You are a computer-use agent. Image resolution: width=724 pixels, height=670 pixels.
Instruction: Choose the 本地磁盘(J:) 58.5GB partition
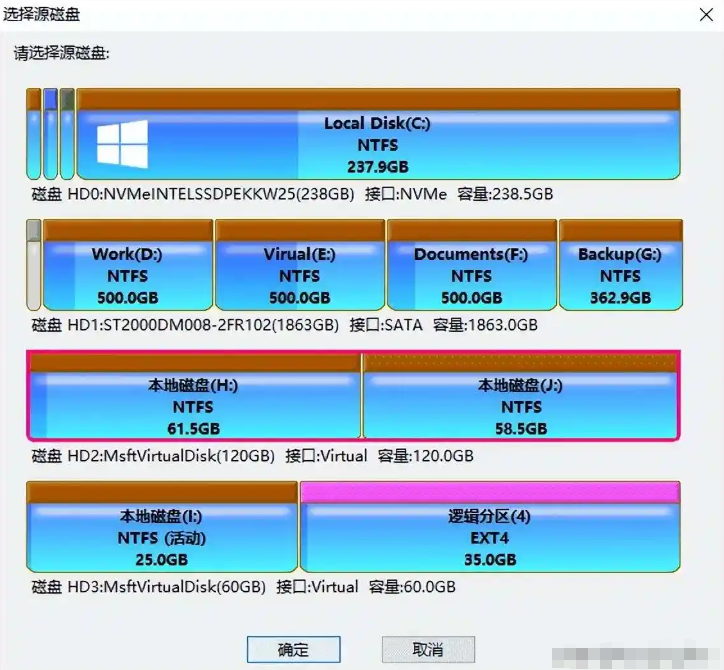521,395
